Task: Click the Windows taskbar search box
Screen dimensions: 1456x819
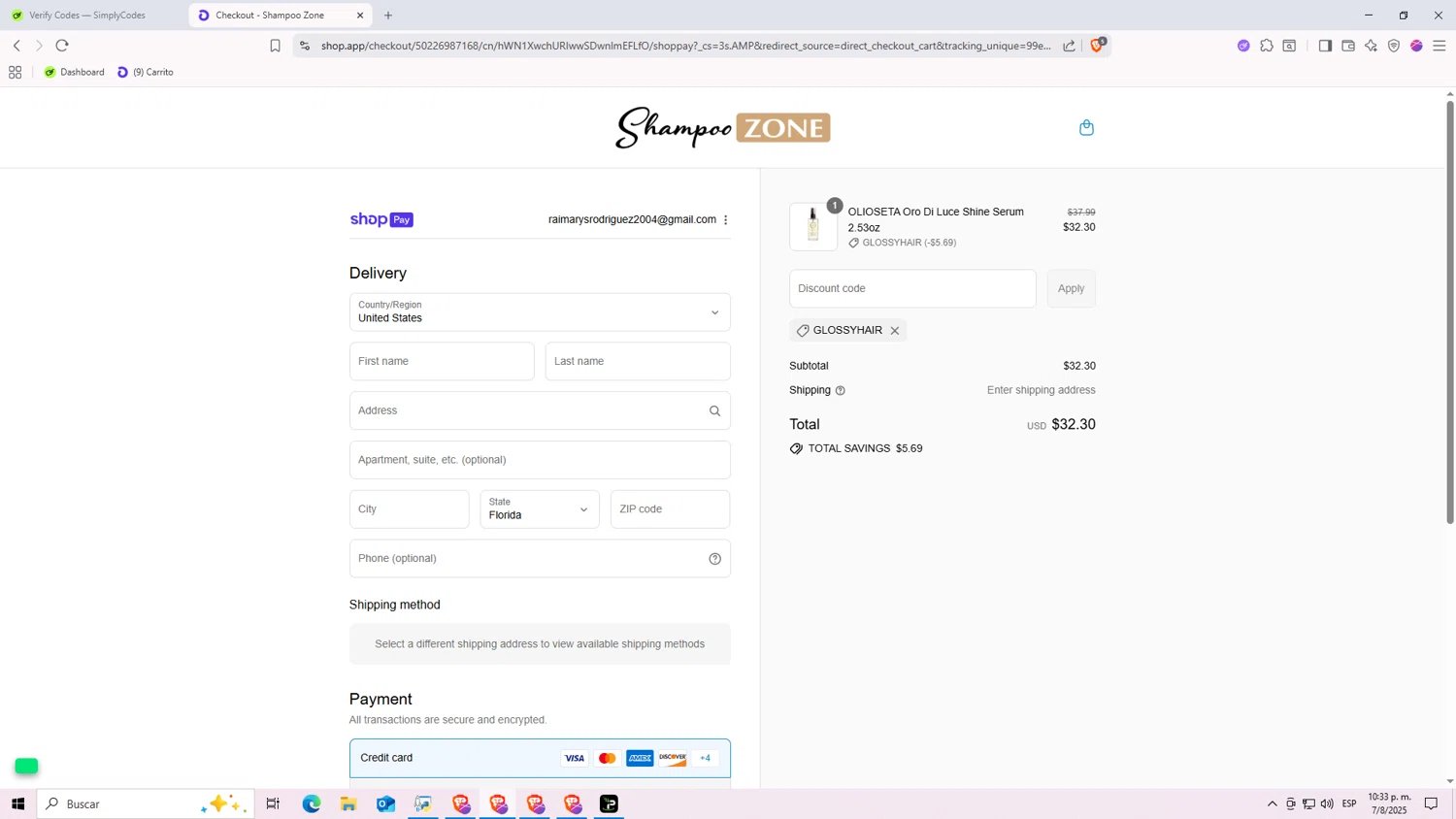Action: 146,803
